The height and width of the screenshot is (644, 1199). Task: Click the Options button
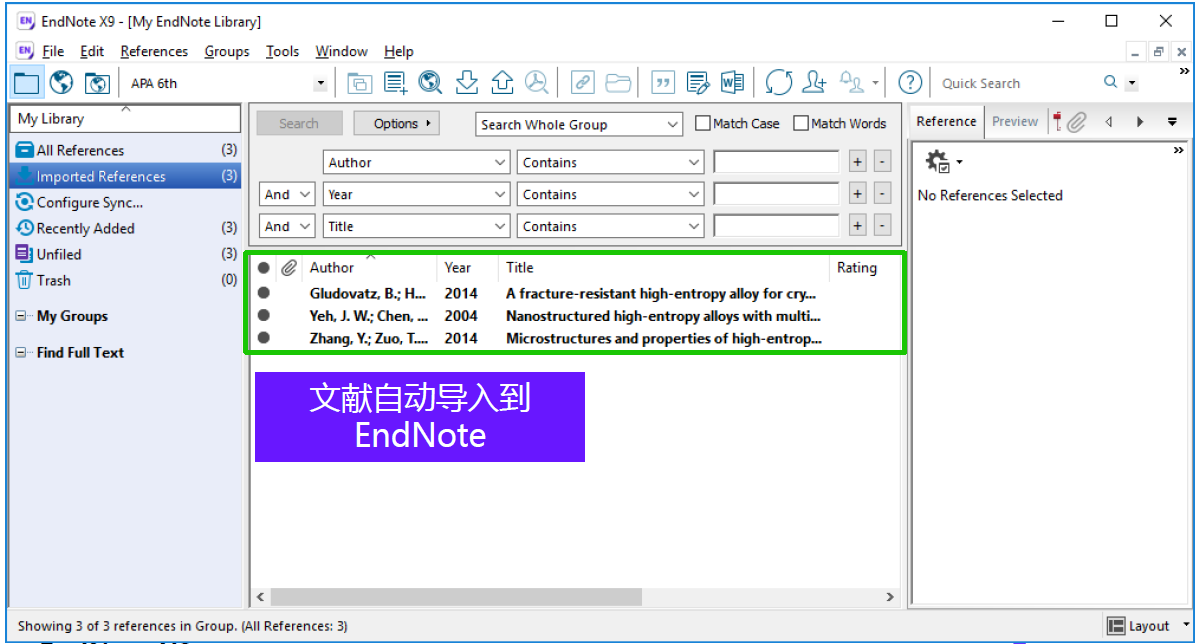click(396, 123)
